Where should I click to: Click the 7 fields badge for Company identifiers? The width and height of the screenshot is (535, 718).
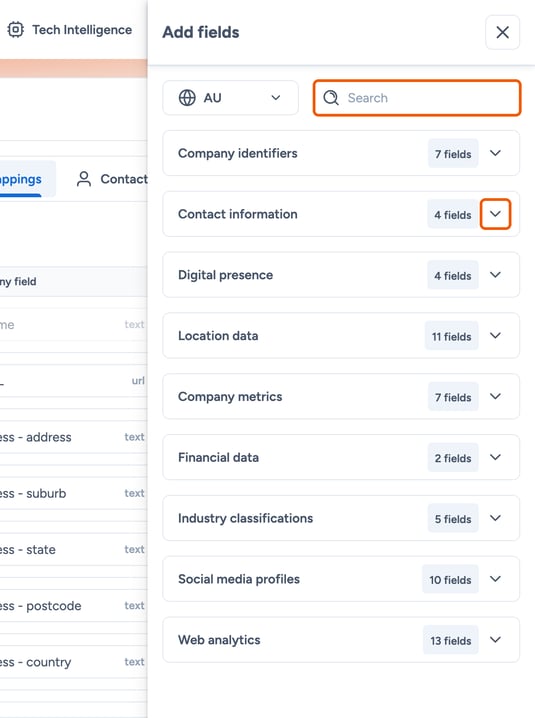pos(453,154)
